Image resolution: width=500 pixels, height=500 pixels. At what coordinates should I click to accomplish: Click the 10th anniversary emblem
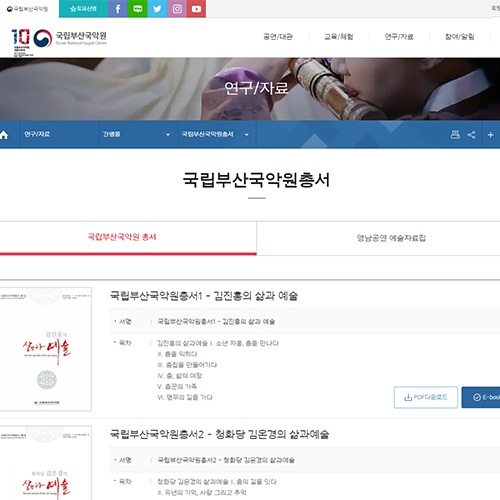click(21, 42)
